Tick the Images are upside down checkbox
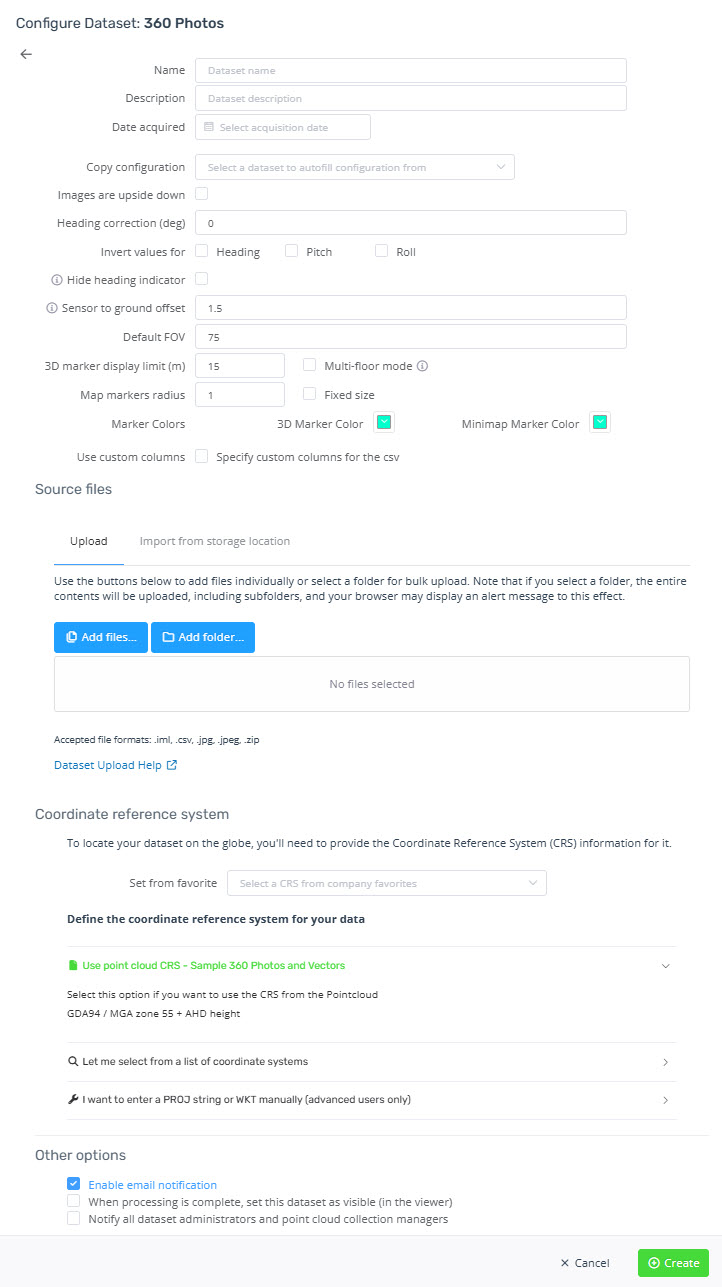Viewport: 722px width, 1287px height. click(x=202, y=194)
